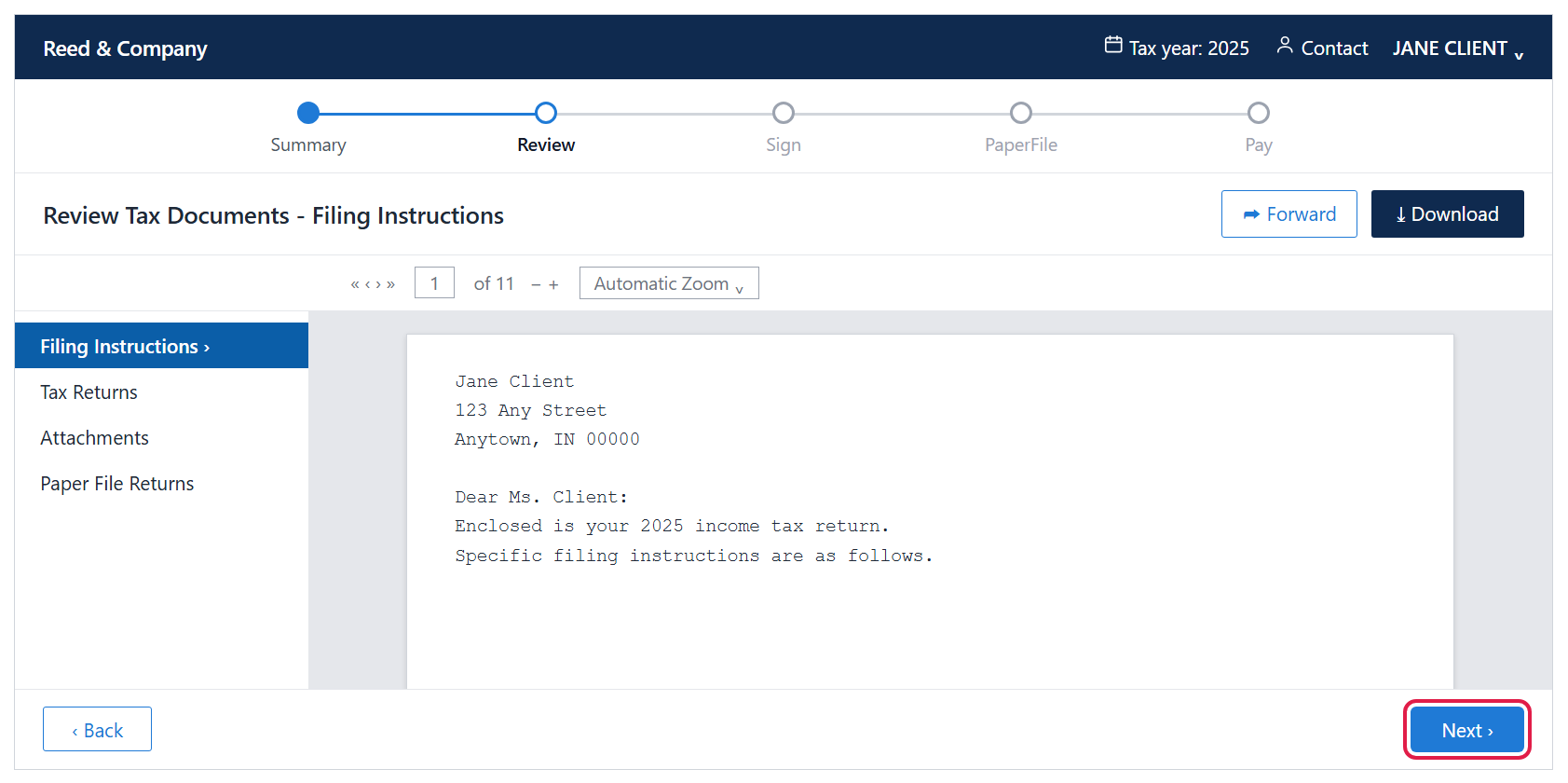1568x783 pixels.
Task: Click the Reed & Company logo text
Action: pyautogui.click(x=125, y=48)
